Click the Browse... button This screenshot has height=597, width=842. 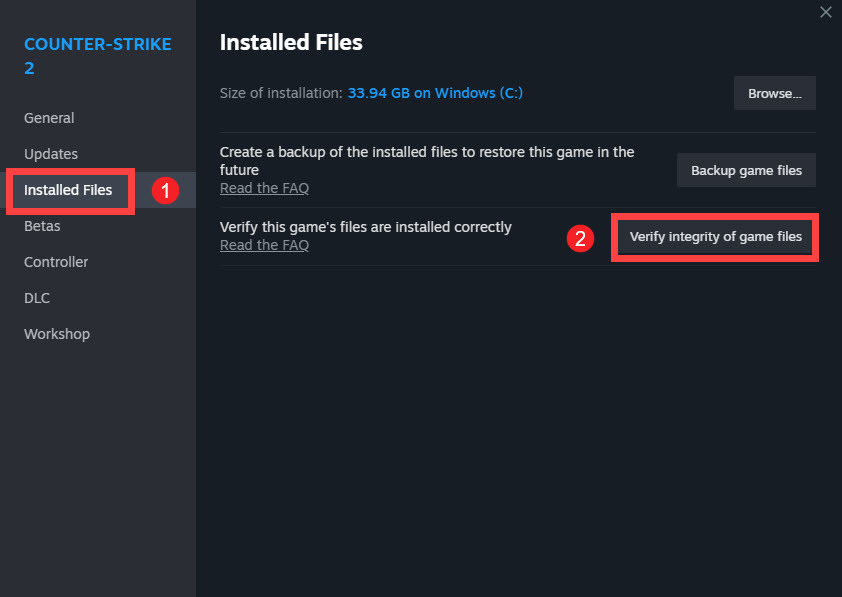click(x=775, y=93)
